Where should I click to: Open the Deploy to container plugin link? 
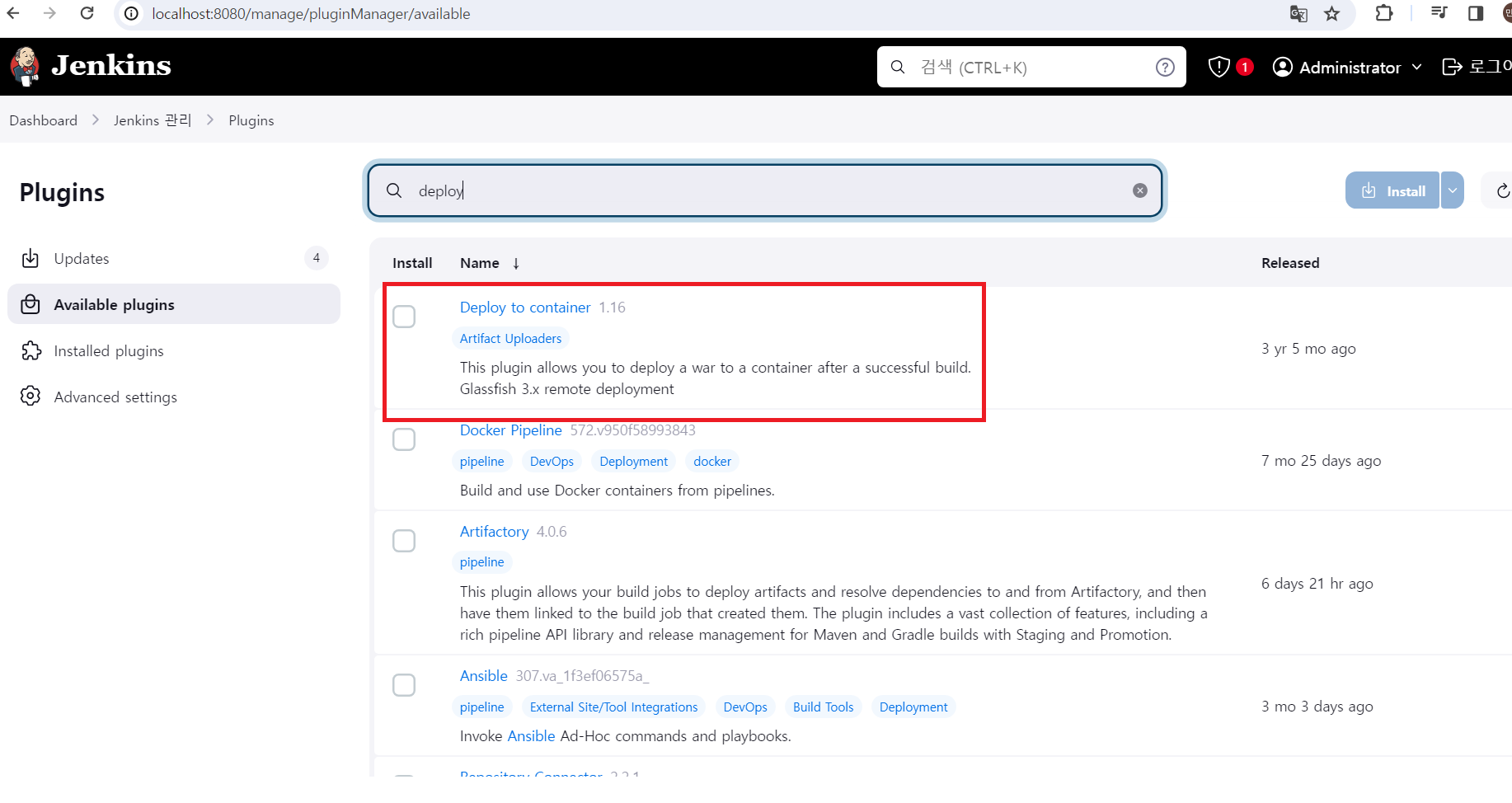pyautogui.click(x=525, y=308)
